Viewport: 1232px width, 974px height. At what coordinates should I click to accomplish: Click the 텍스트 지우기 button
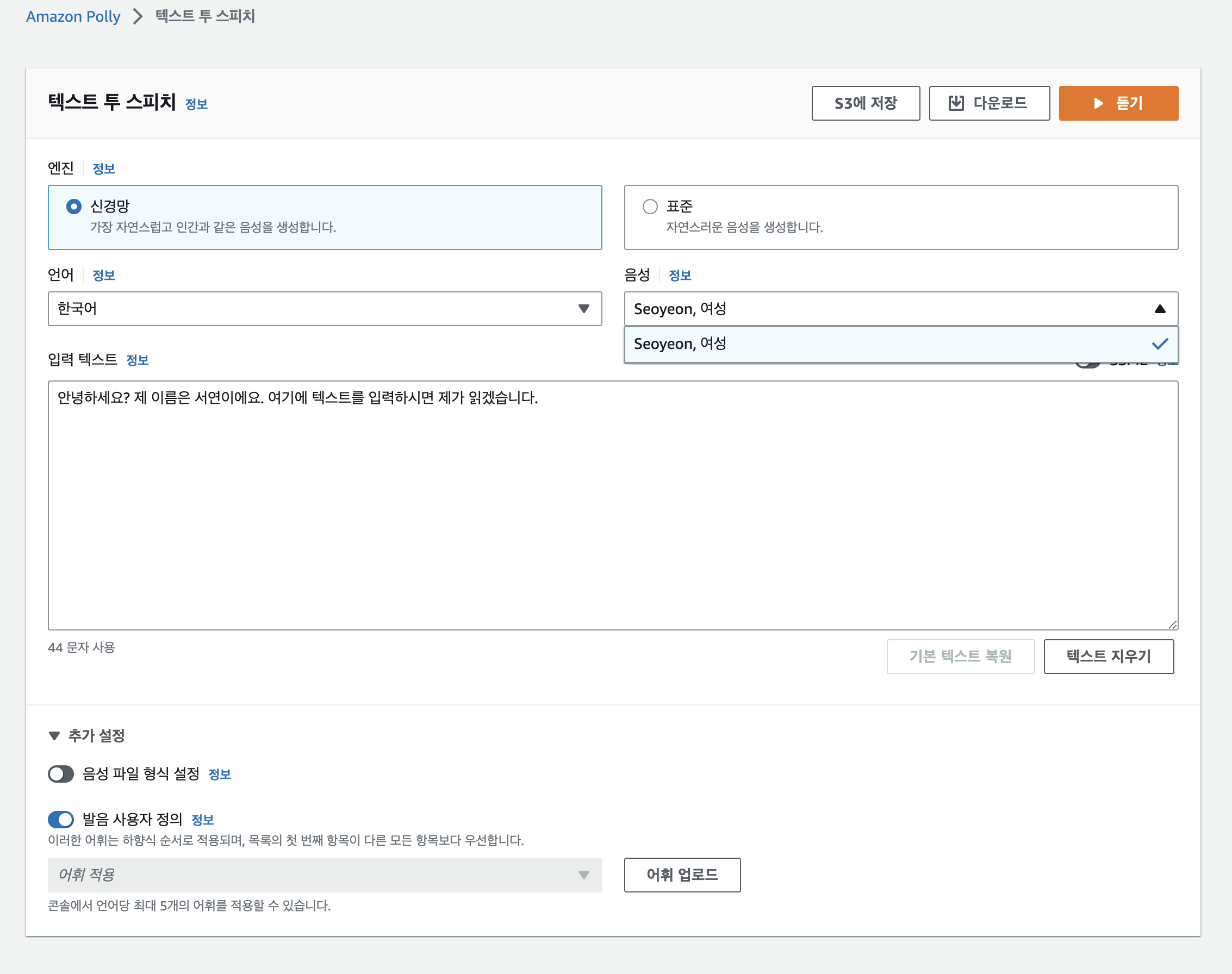pyautogui.click(x=1108, y=657)
